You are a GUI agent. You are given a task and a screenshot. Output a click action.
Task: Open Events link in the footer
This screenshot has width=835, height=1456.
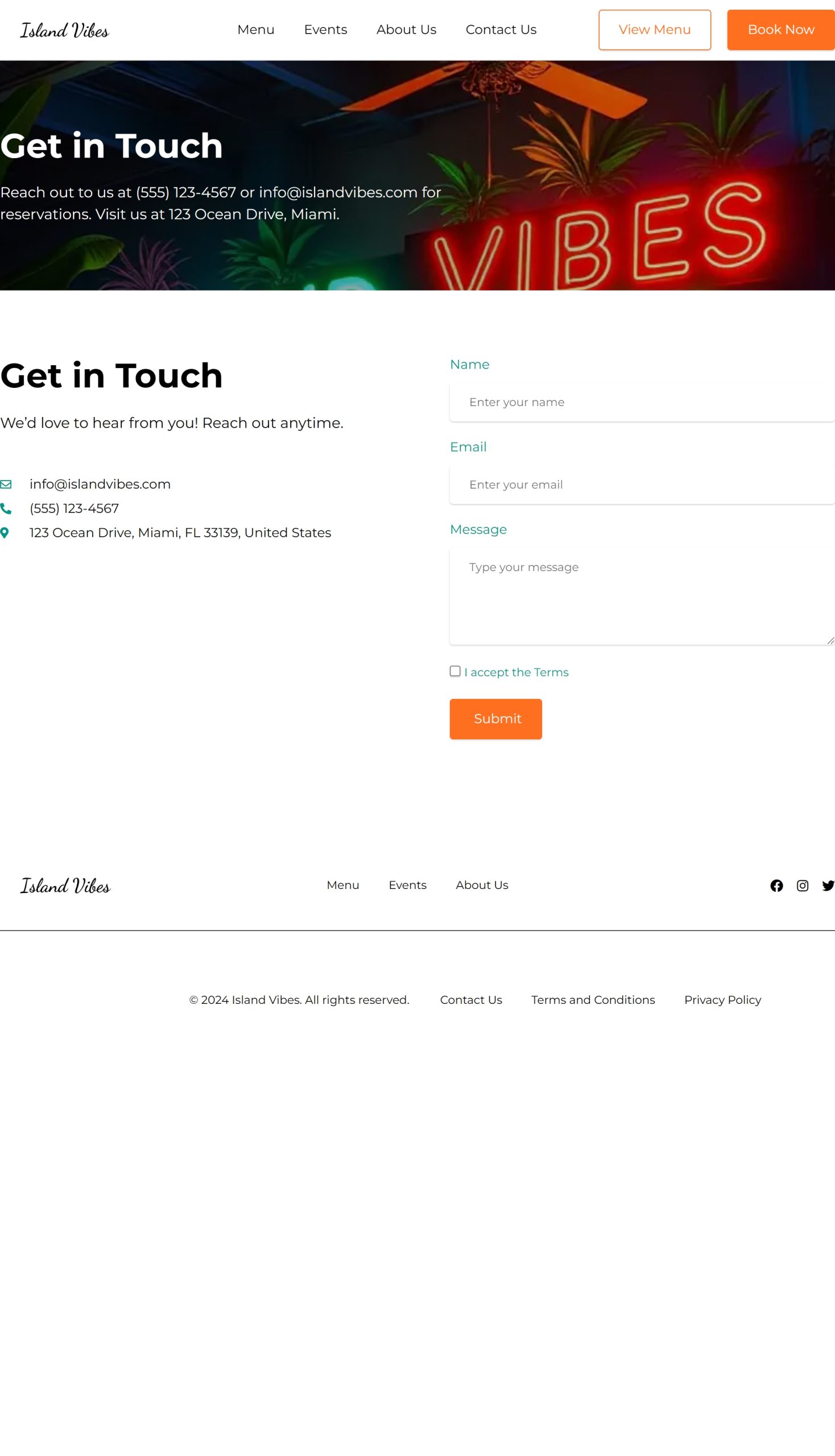(407, 885)
